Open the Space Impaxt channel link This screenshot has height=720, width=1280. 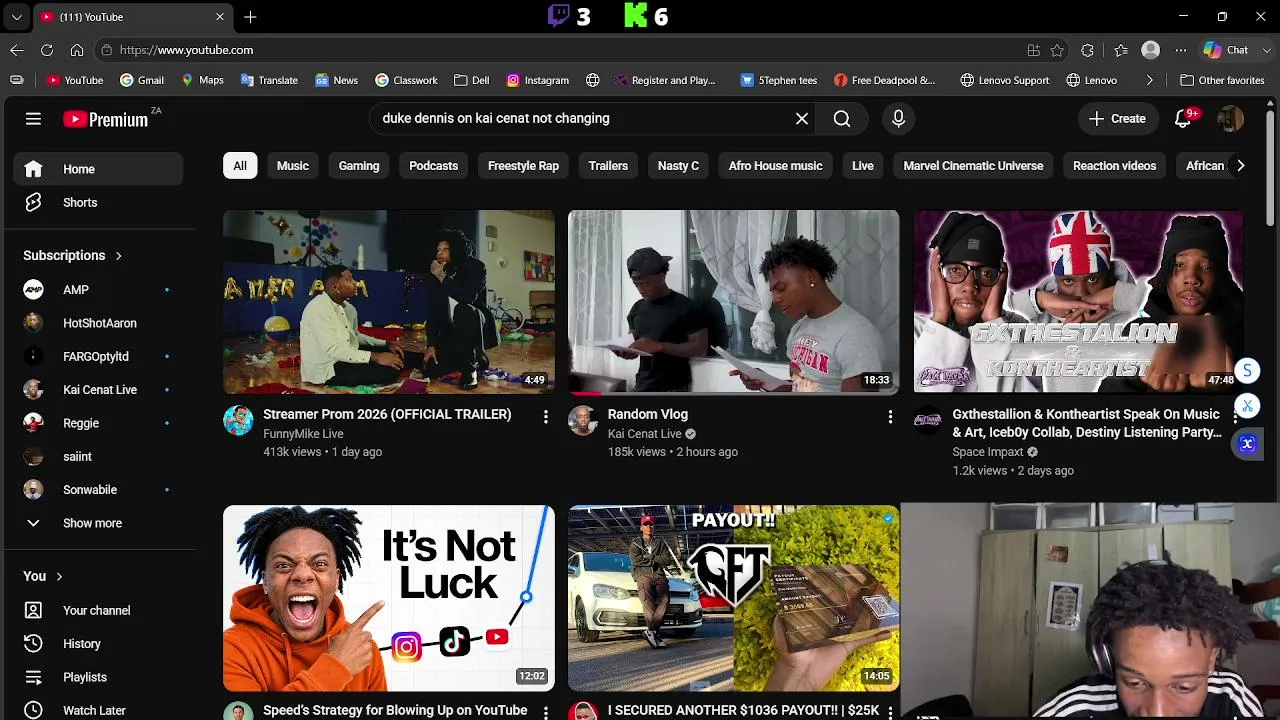(987, 452)
